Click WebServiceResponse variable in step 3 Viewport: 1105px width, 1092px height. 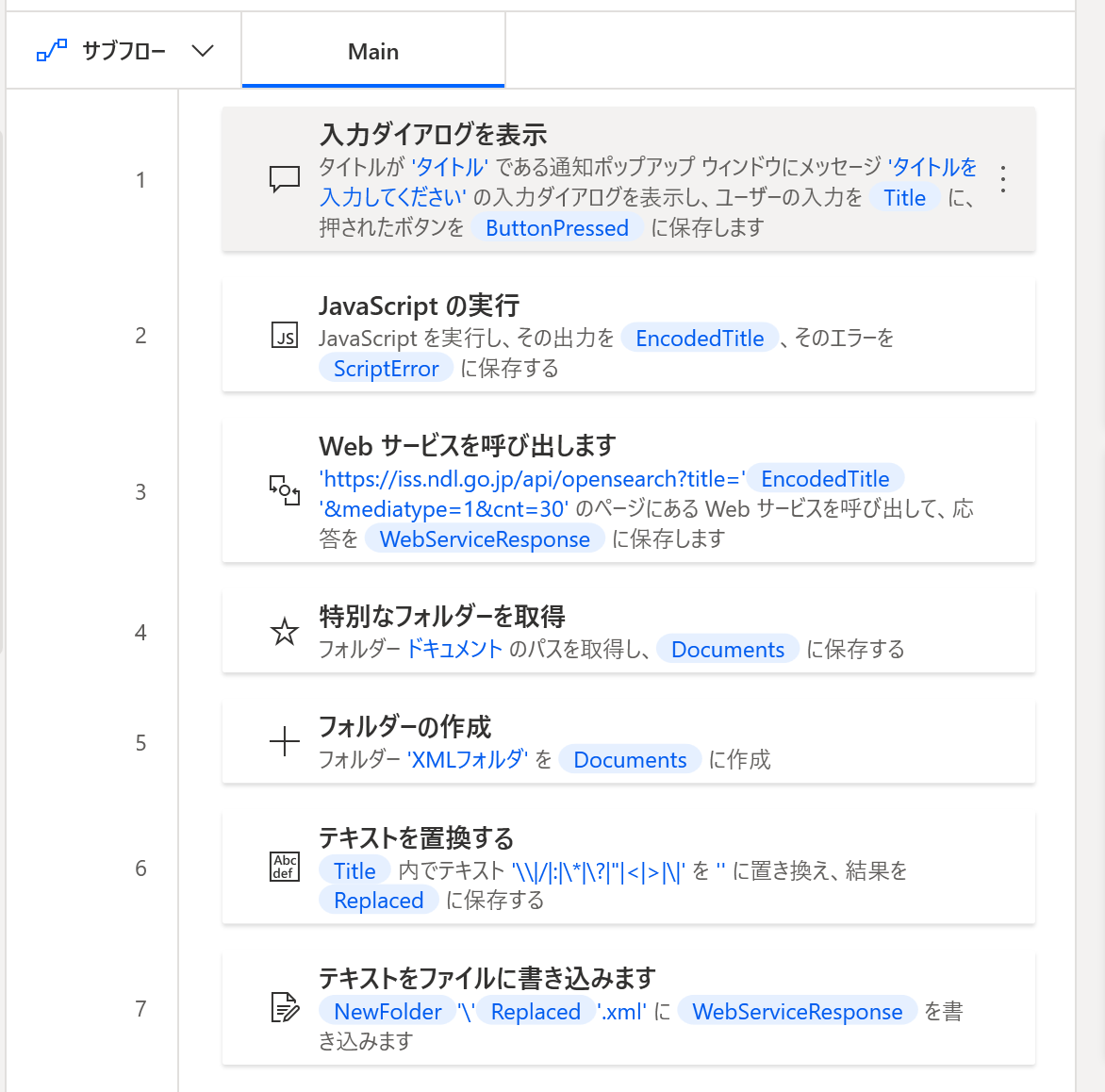[485, 539]
